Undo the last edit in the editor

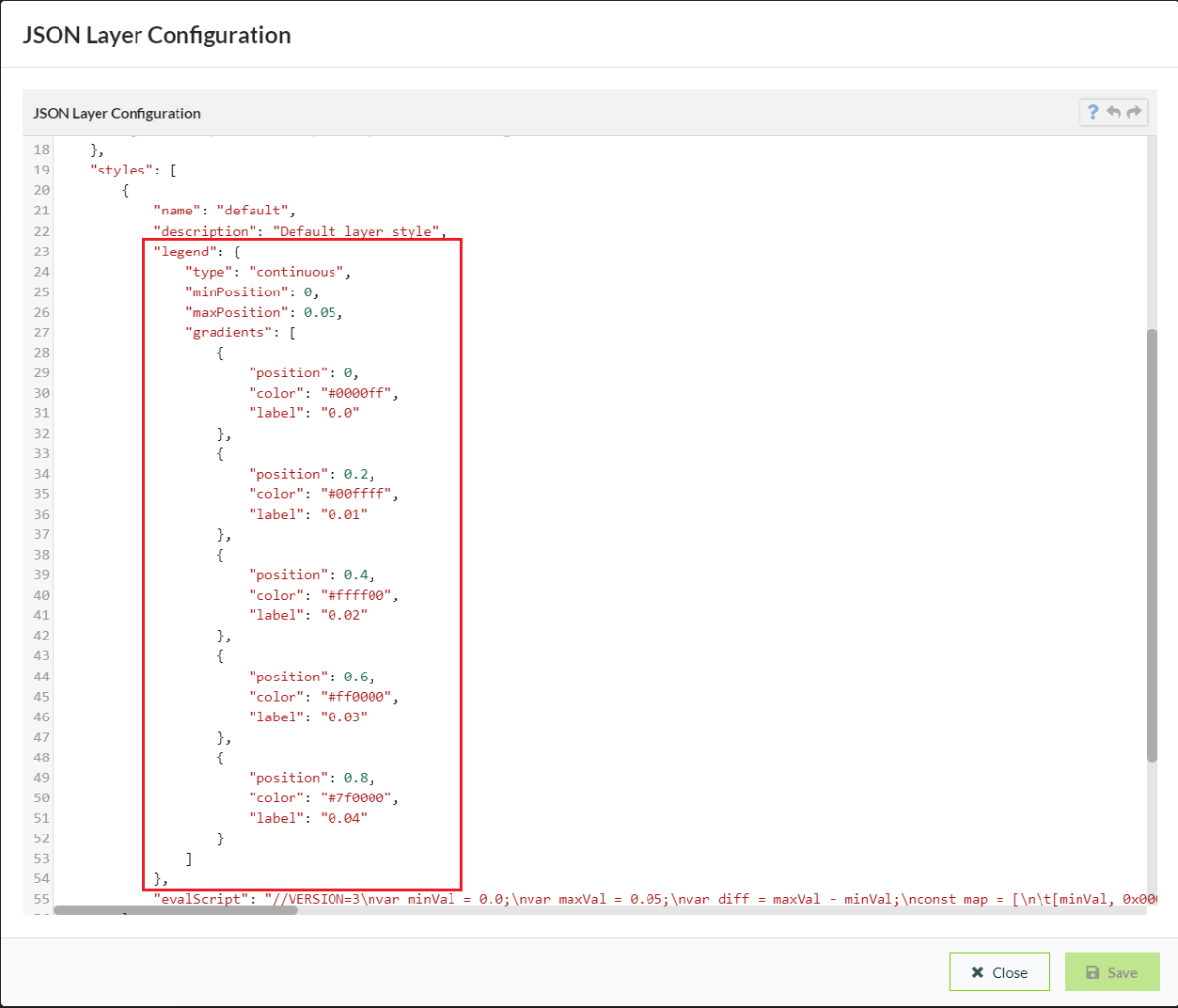click(1114, 112)
